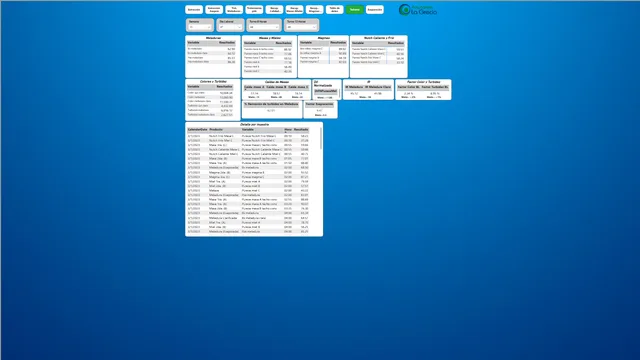Go to the Recup. Masas Mieles page
The height and width of the screenshot is (360, 640).
[x=294, y=9]
